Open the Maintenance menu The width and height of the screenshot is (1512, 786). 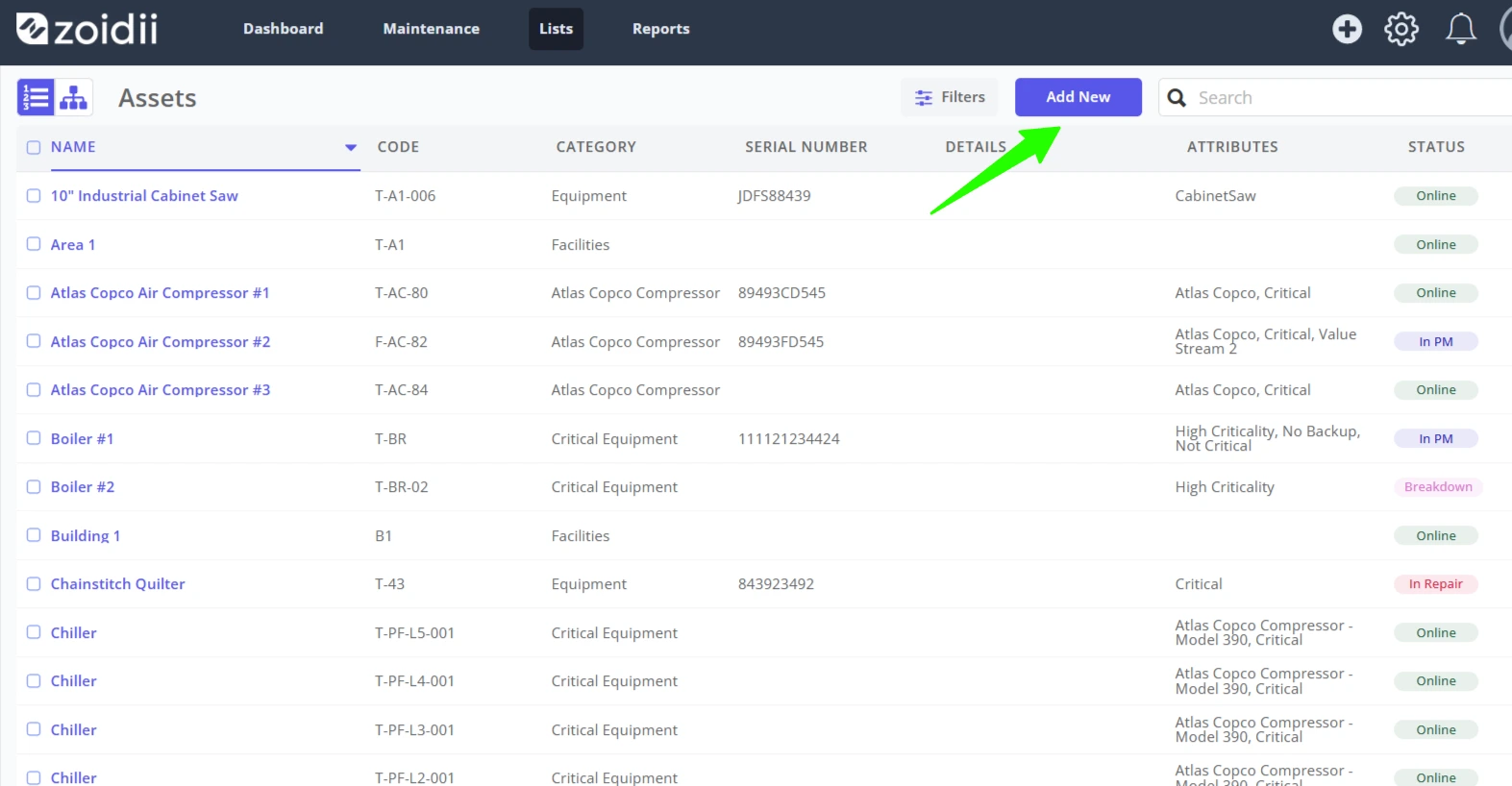[x=431, y=29]
